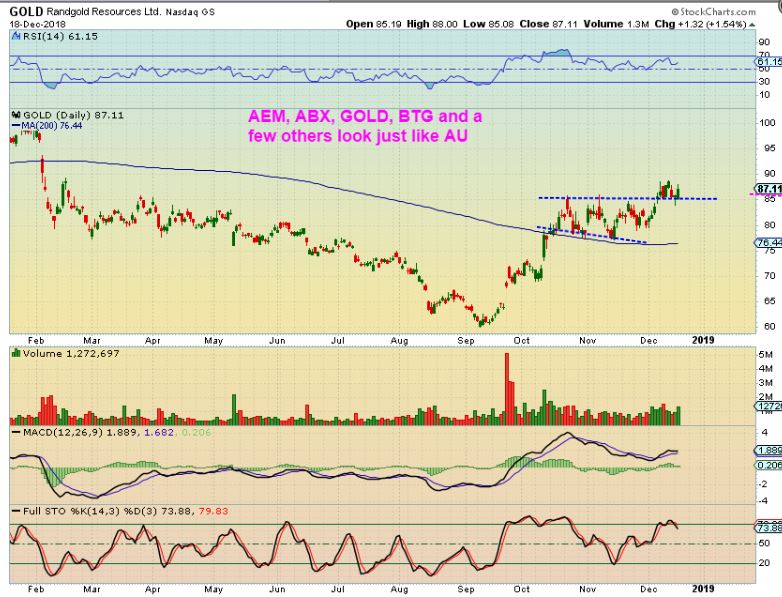Click the purple 1.682 MACD signal value

pos(159,432)
